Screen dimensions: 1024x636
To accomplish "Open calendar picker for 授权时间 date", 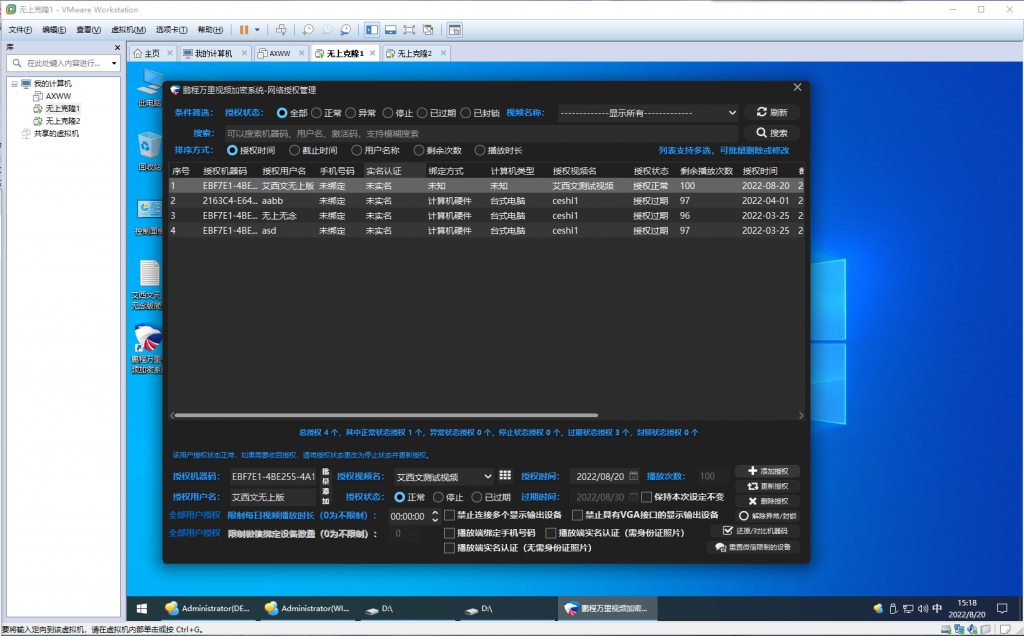I will pyautogui.click(x=632, y=476).
